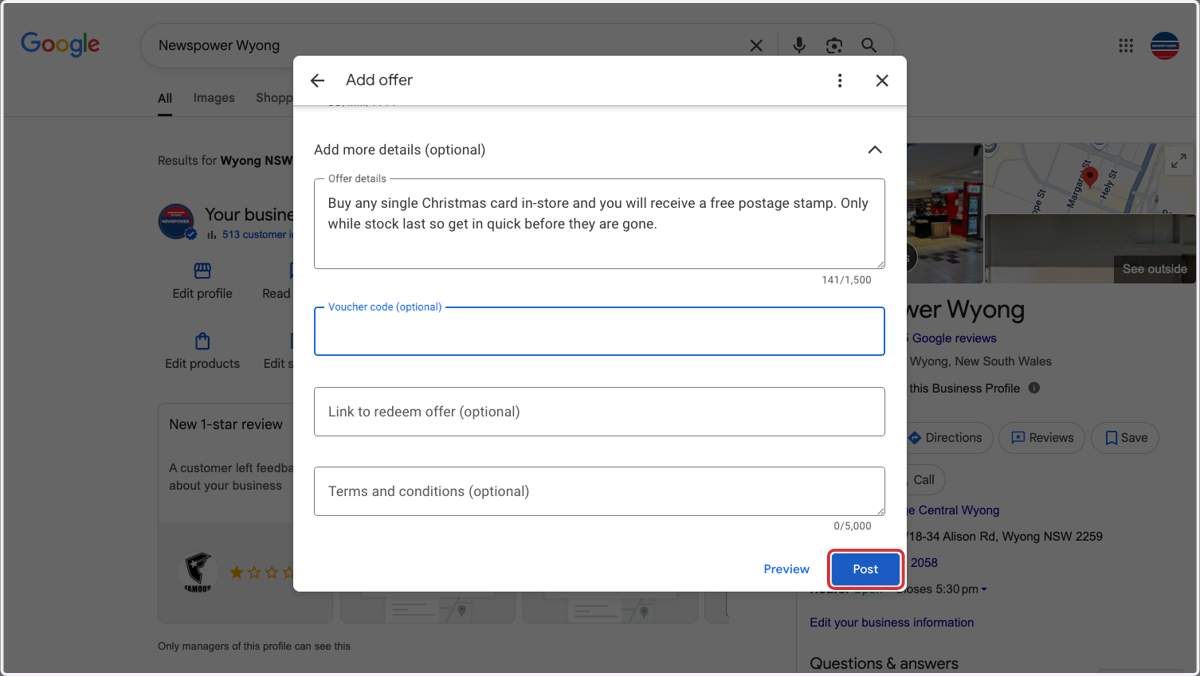Screen dimensions: 1200x676
Task: Expand the opening hours dropdown arrow
Action: tap(984, 590)
